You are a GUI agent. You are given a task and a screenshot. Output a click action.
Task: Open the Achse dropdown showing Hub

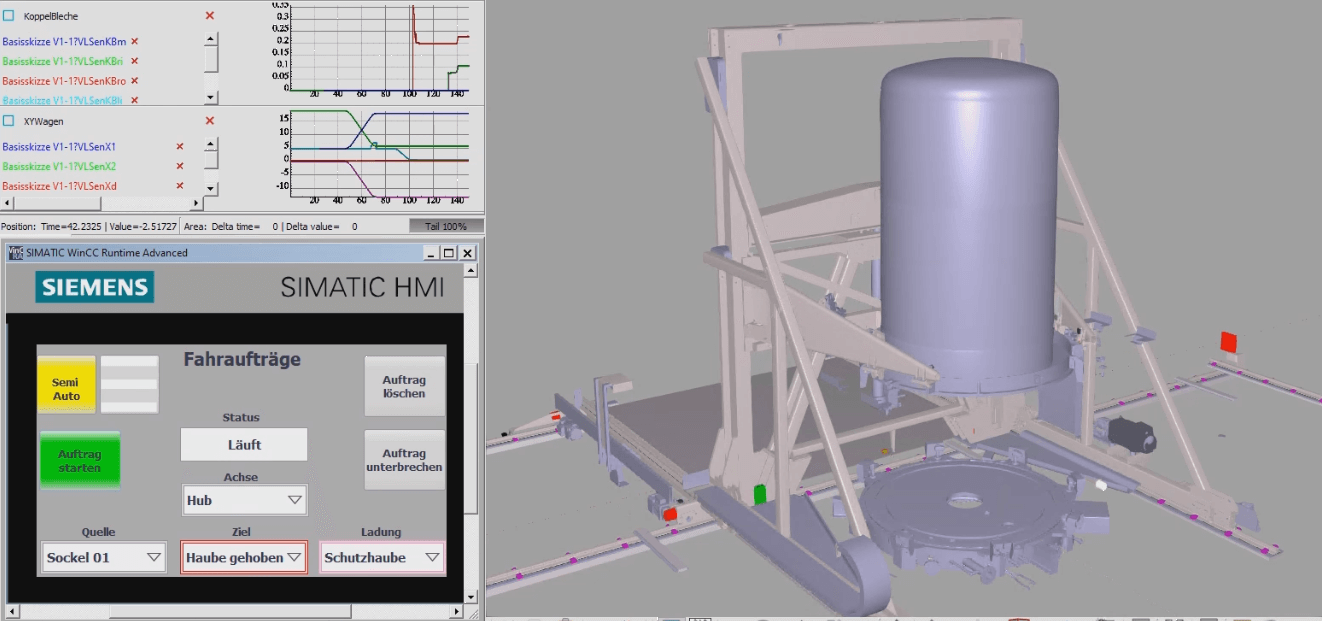pyautogui.click(x=245, y=500)
